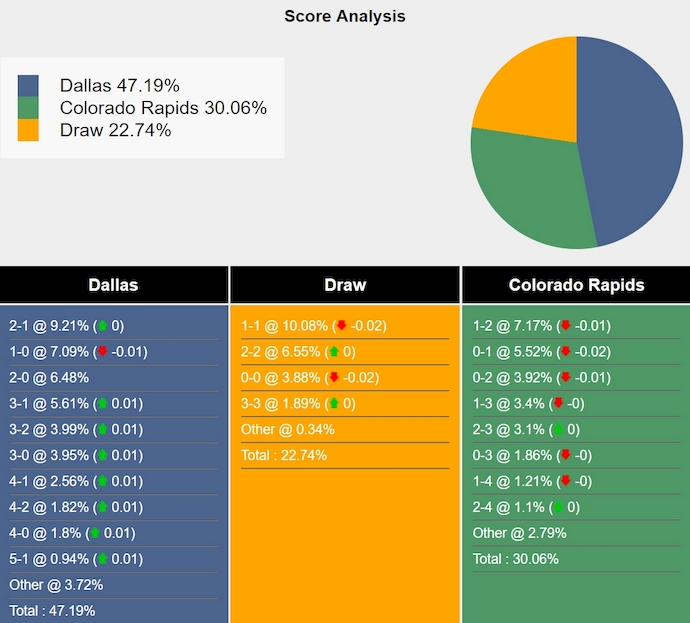Click the green arrow beside 2-1 @ 9.21%
The height and width of the screenshot is (623, 690).
[101, 326]
